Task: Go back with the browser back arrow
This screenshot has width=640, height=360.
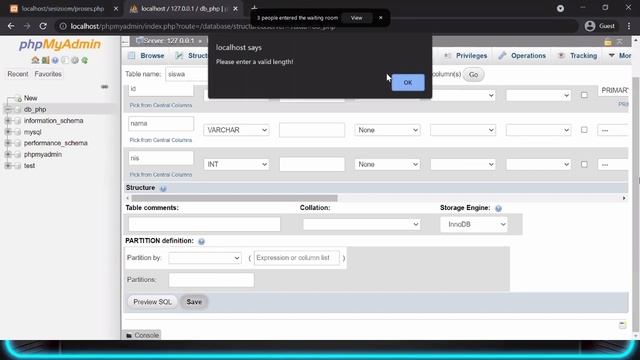Action: pos(11,26)
